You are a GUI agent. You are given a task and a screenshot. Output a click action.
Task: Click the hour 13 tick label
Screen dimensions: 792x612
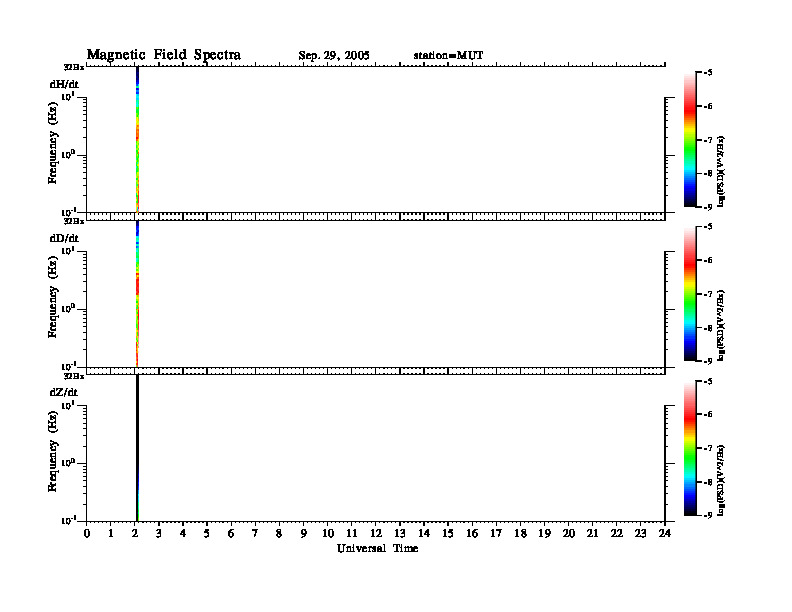point(400,533)
